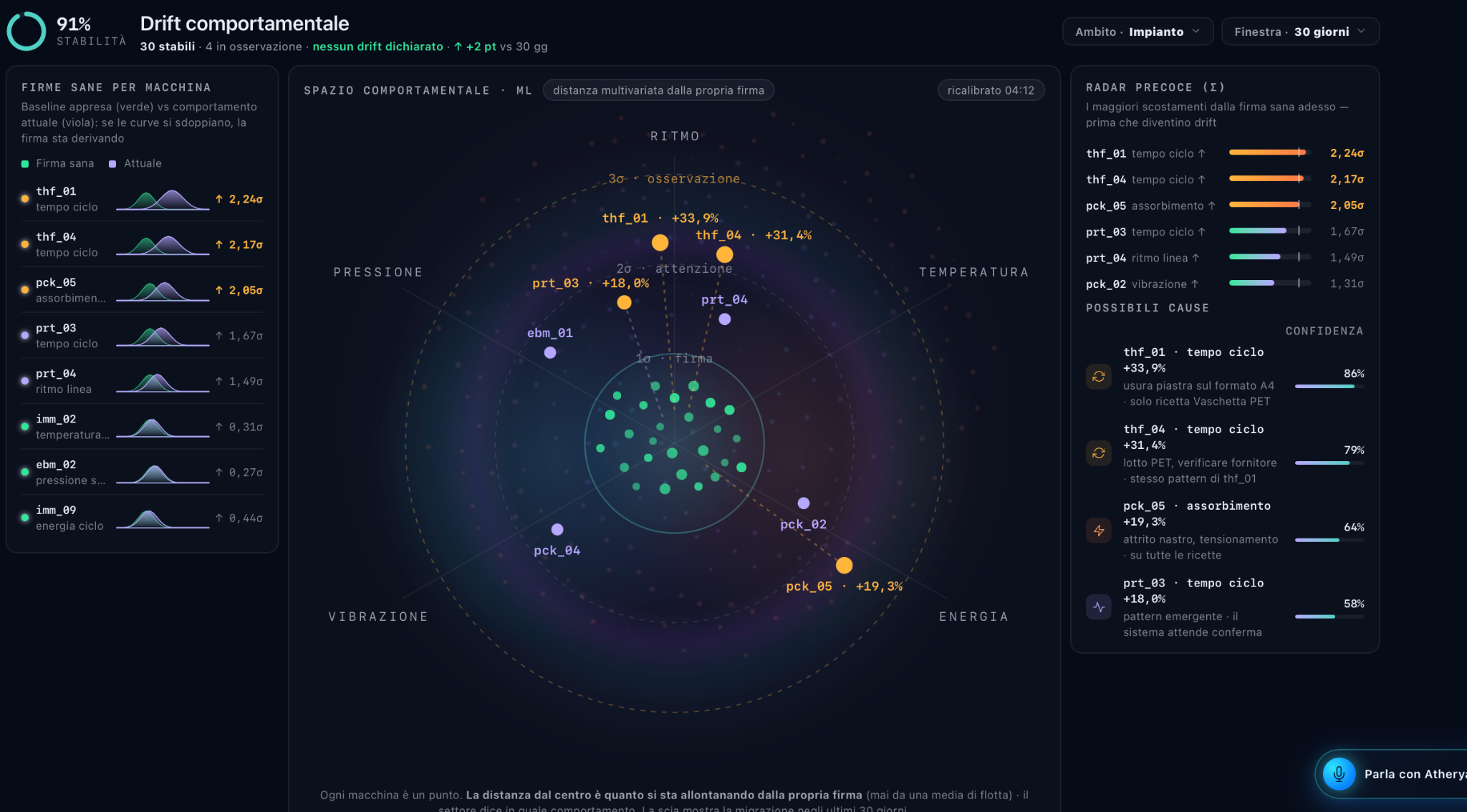Click the Firma sana green legend swatch
1467x812 pixels.
25,164
